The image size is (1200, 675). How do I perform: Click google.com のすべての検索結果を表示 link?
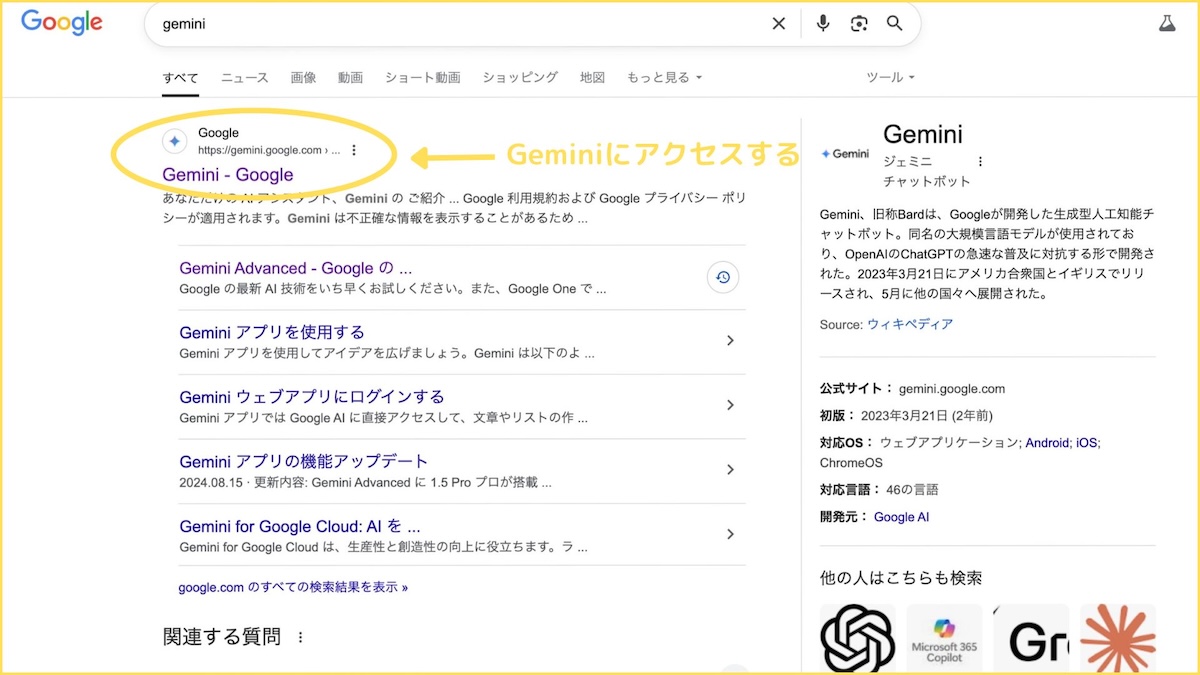294,587
